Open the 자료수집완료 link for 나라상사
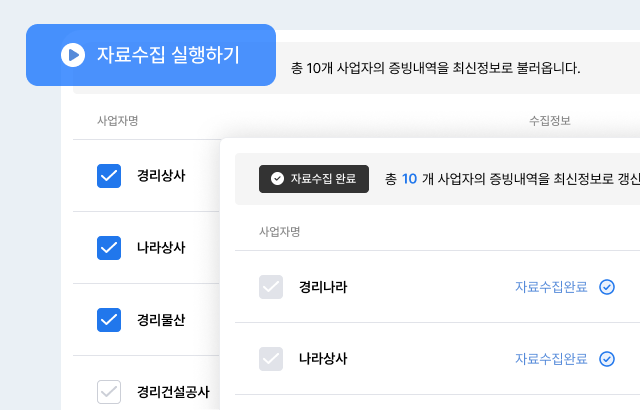This screenshot has width=640, height=410. click(551, 359)
